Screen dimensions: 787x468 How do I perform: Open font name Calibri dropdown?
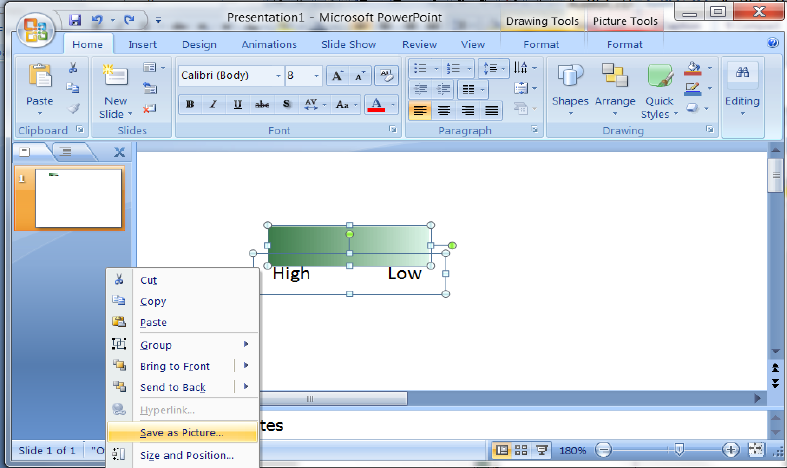(278, 76)
